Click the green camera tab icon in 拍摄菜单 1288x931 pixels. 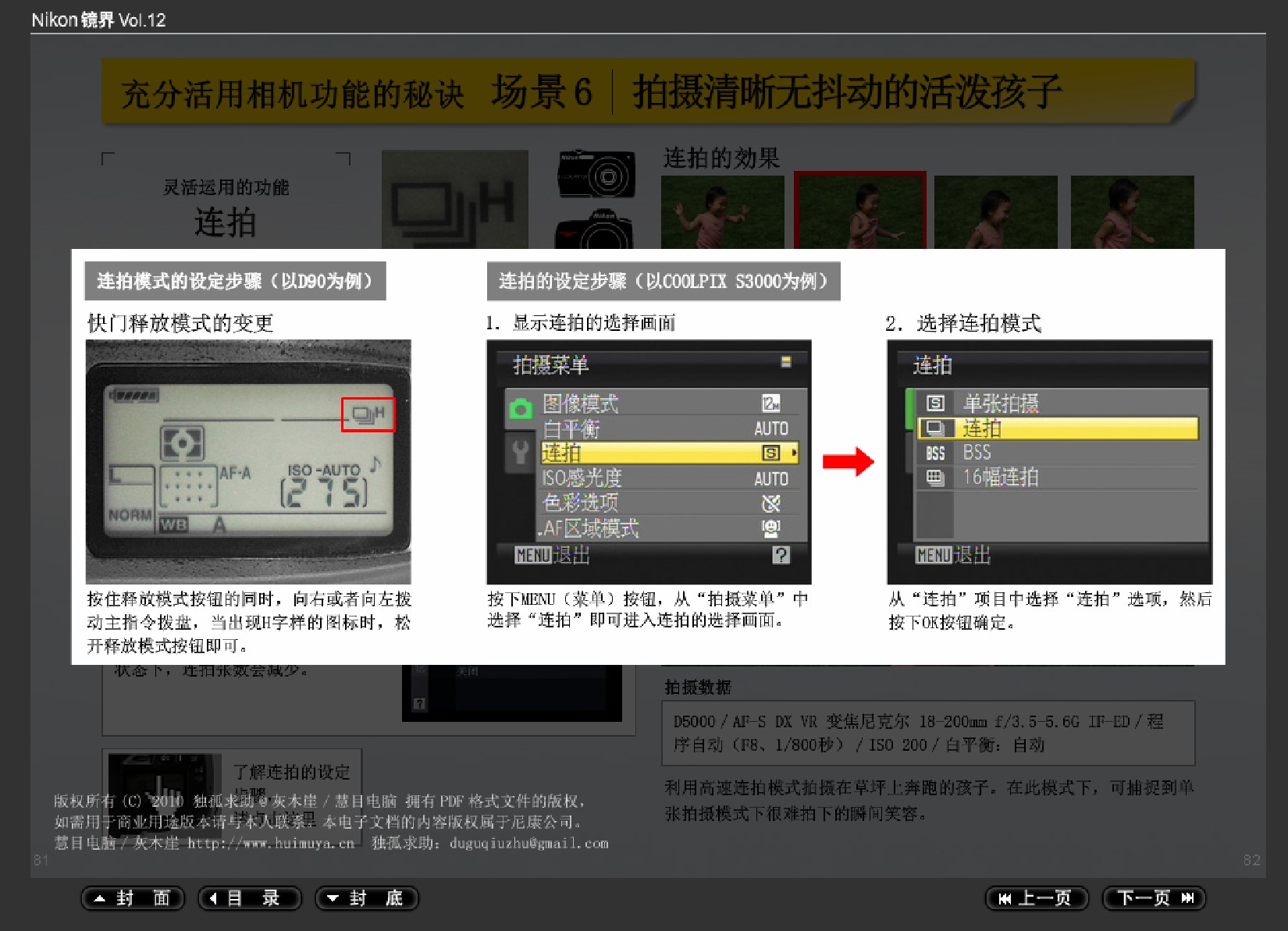520,407
